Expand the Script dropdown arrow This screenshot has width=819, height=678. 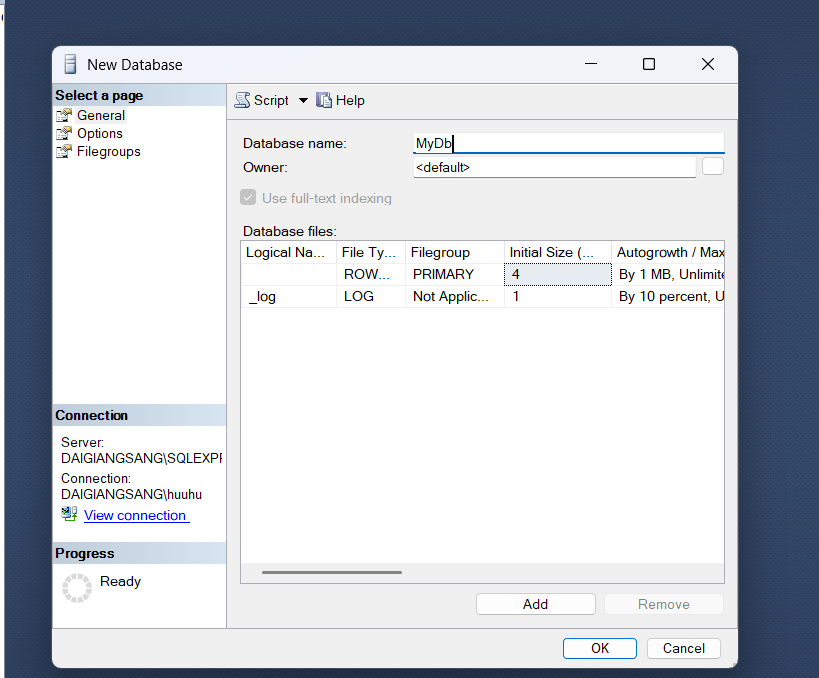coord(303,100)
